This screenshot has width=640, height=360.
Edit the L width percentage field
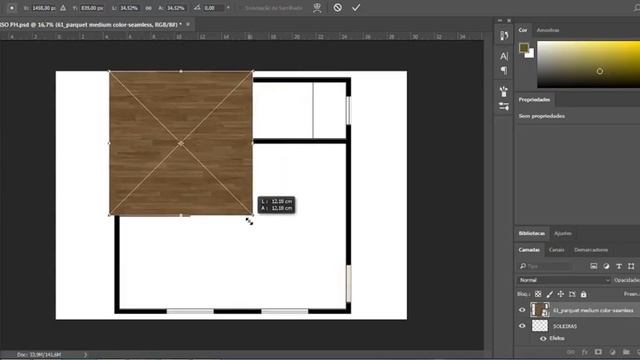[129, 8]
